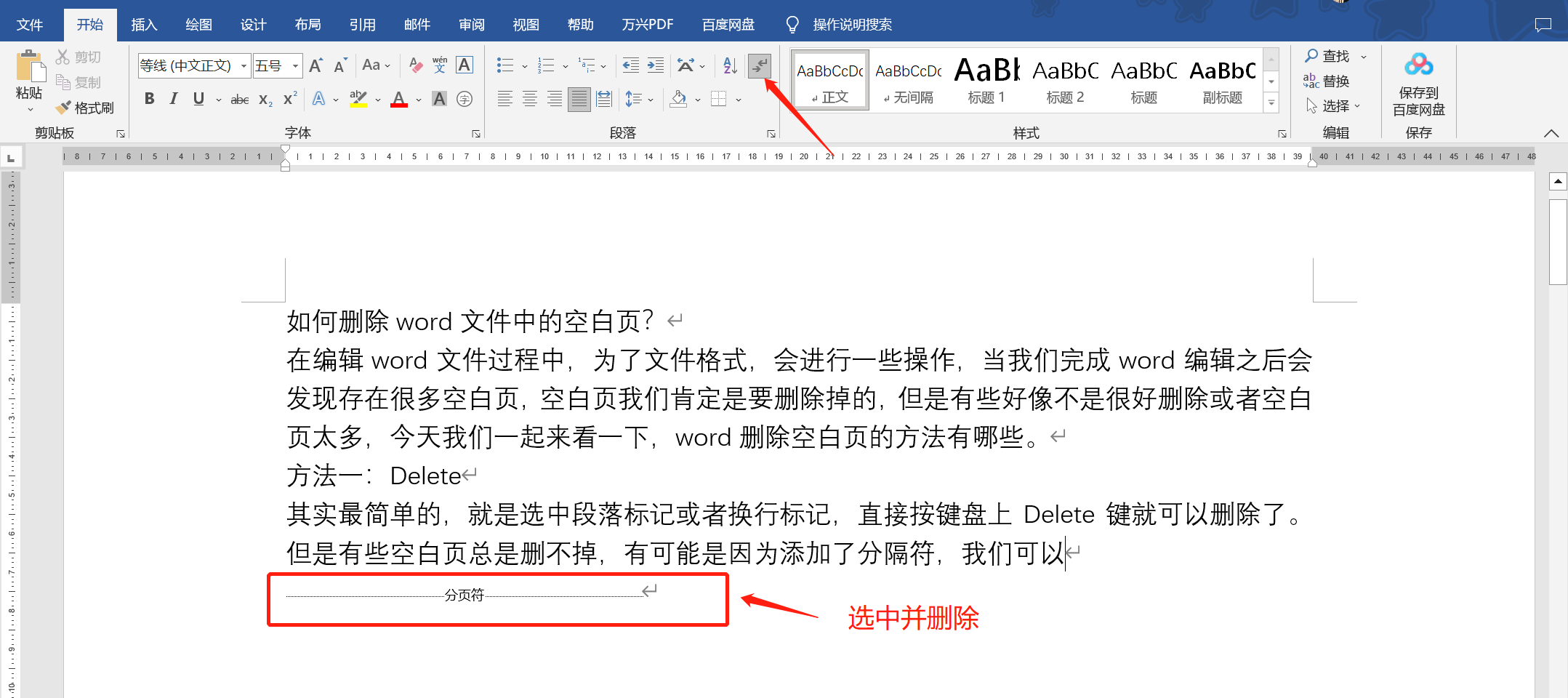Apply strikethrough formatting

(x=239, y=99)
